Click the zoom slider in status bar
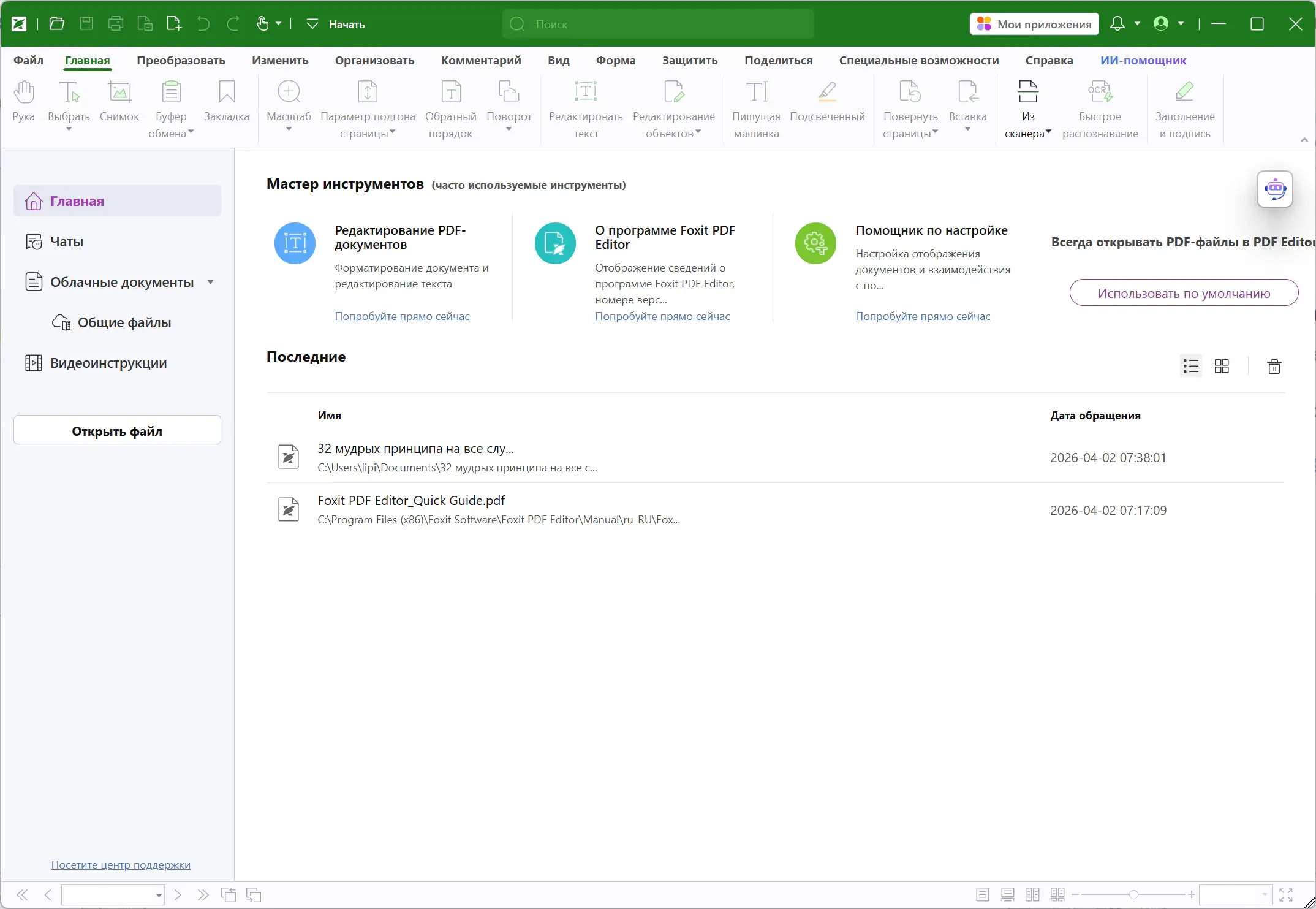 pyautogui.click(x=1133, y=895)
